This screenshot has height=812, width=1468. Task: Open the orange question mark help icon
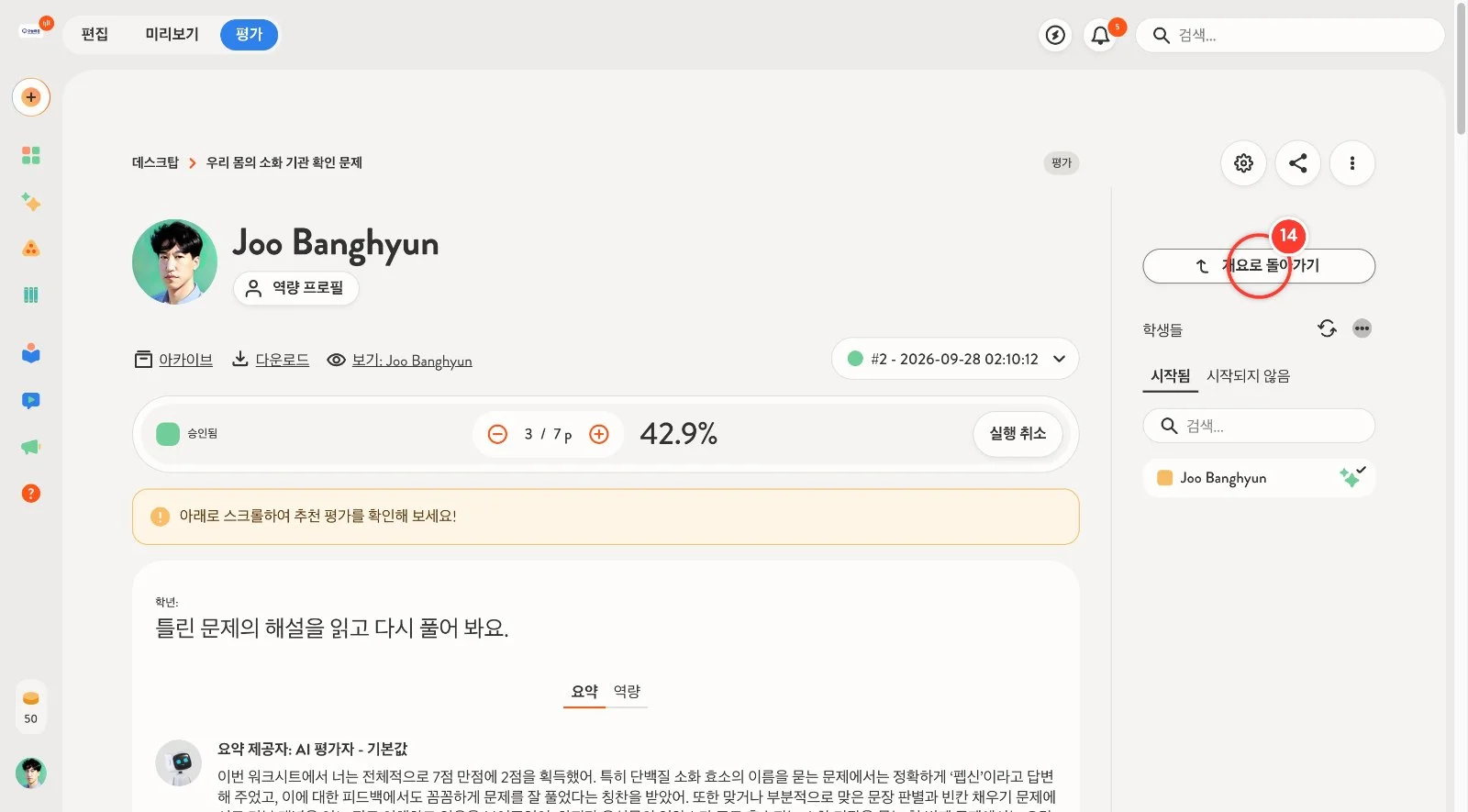(x=31, y=494)
